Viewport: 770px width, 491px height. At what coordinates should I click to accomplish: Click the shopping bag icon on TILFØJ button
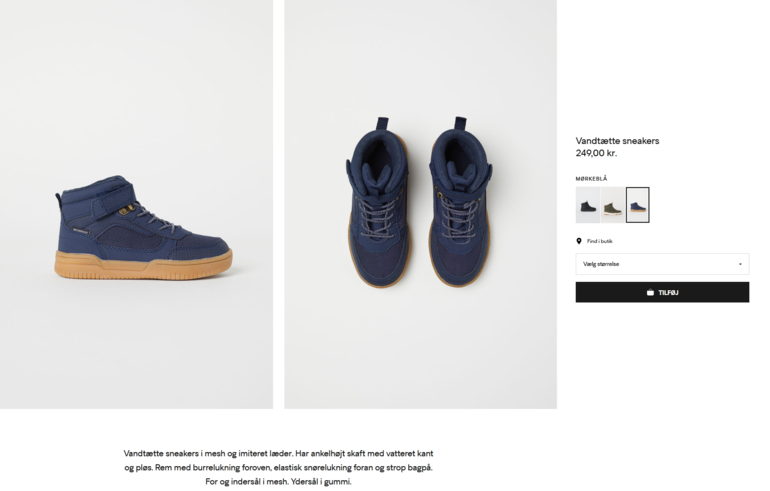(650, 292)
